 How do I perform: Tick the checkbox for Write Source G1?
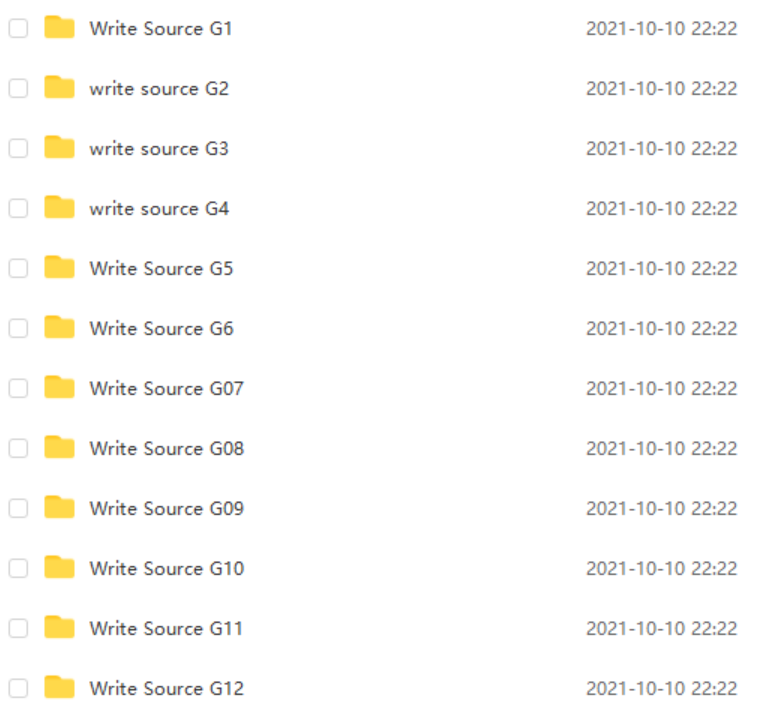pyautogui.click(x=18, y=28)
